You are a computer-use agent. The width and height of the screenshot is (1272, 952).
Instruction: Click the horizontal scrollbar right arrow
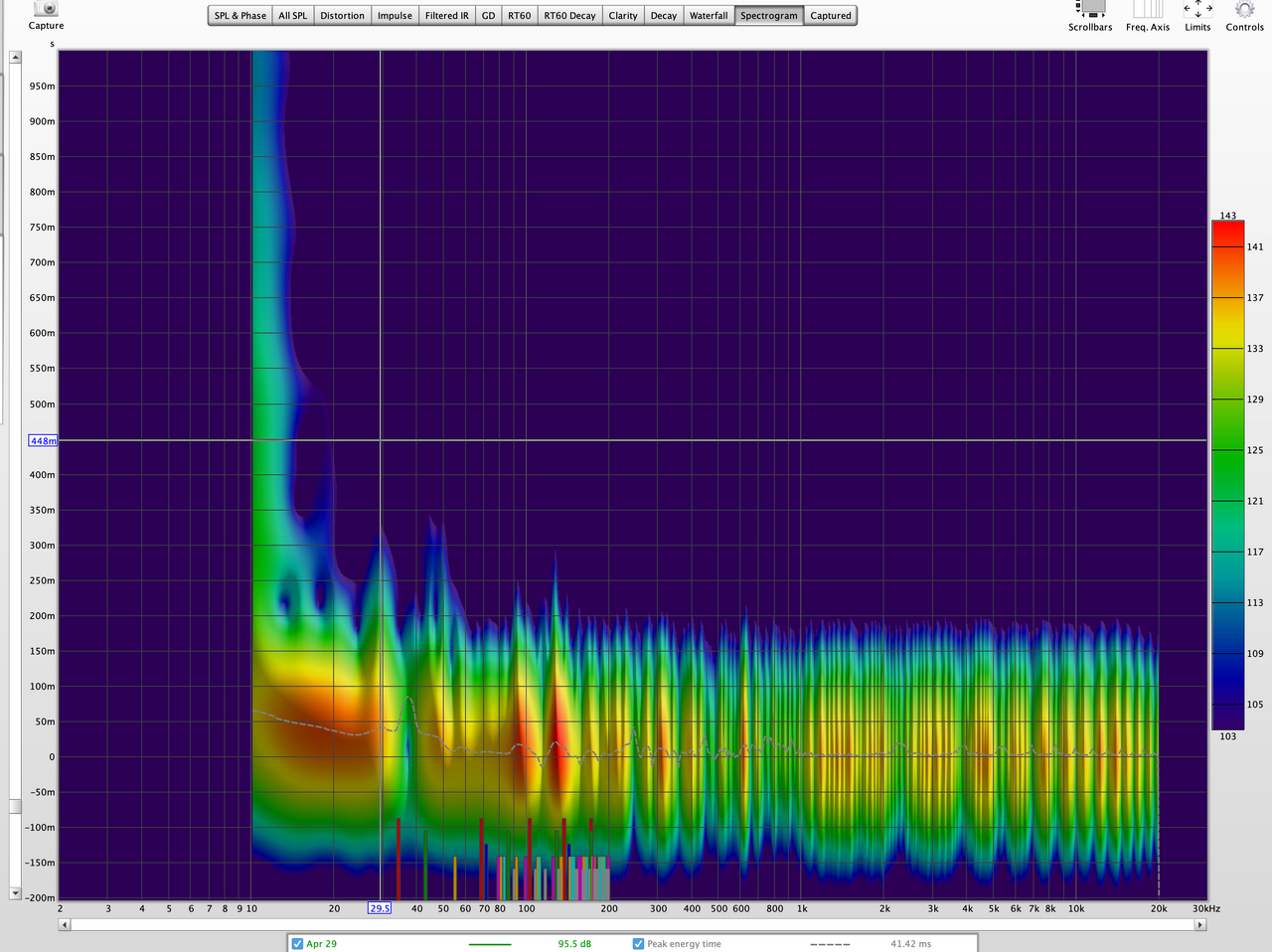point(1200,924)
